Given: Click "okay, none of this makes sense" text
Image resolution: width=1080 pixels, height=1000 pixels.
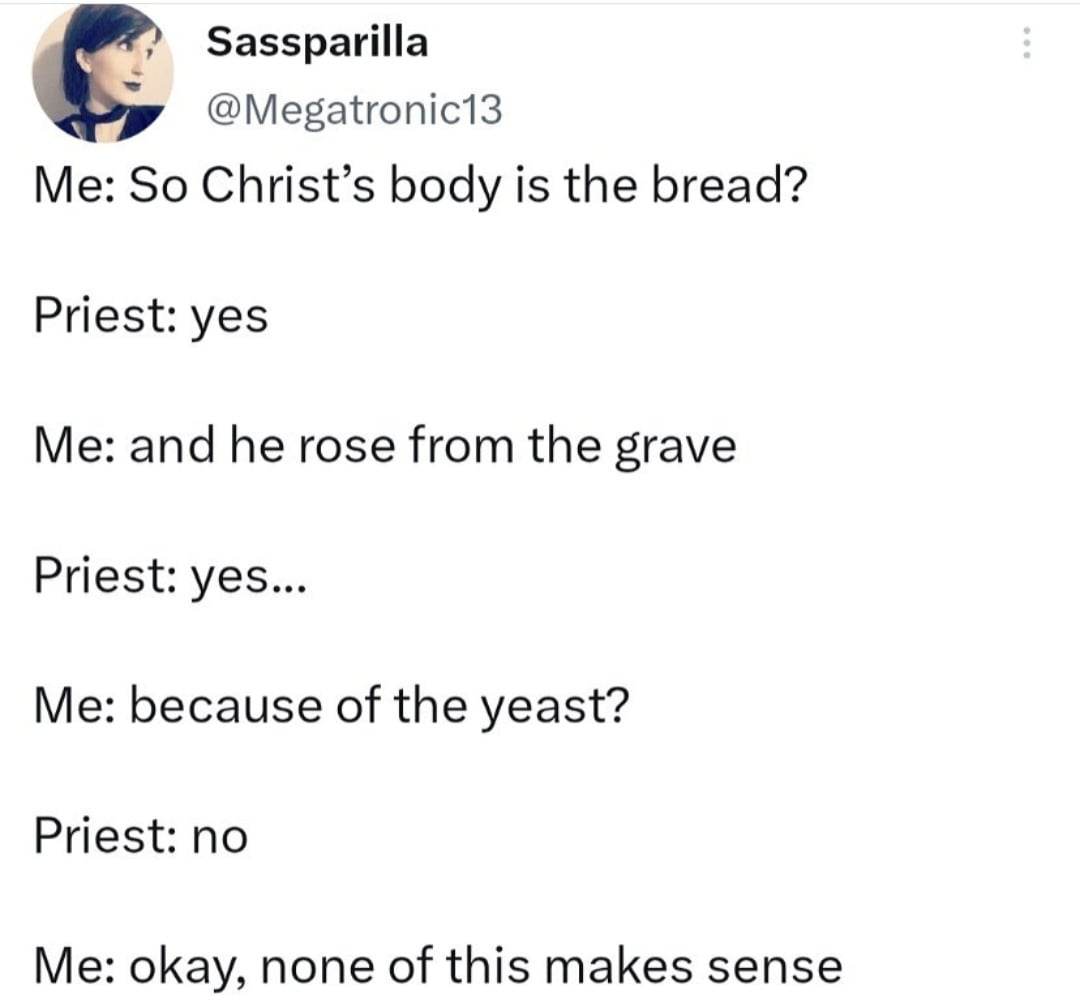Looking at the screenshot, I should (x=486, y=966).
